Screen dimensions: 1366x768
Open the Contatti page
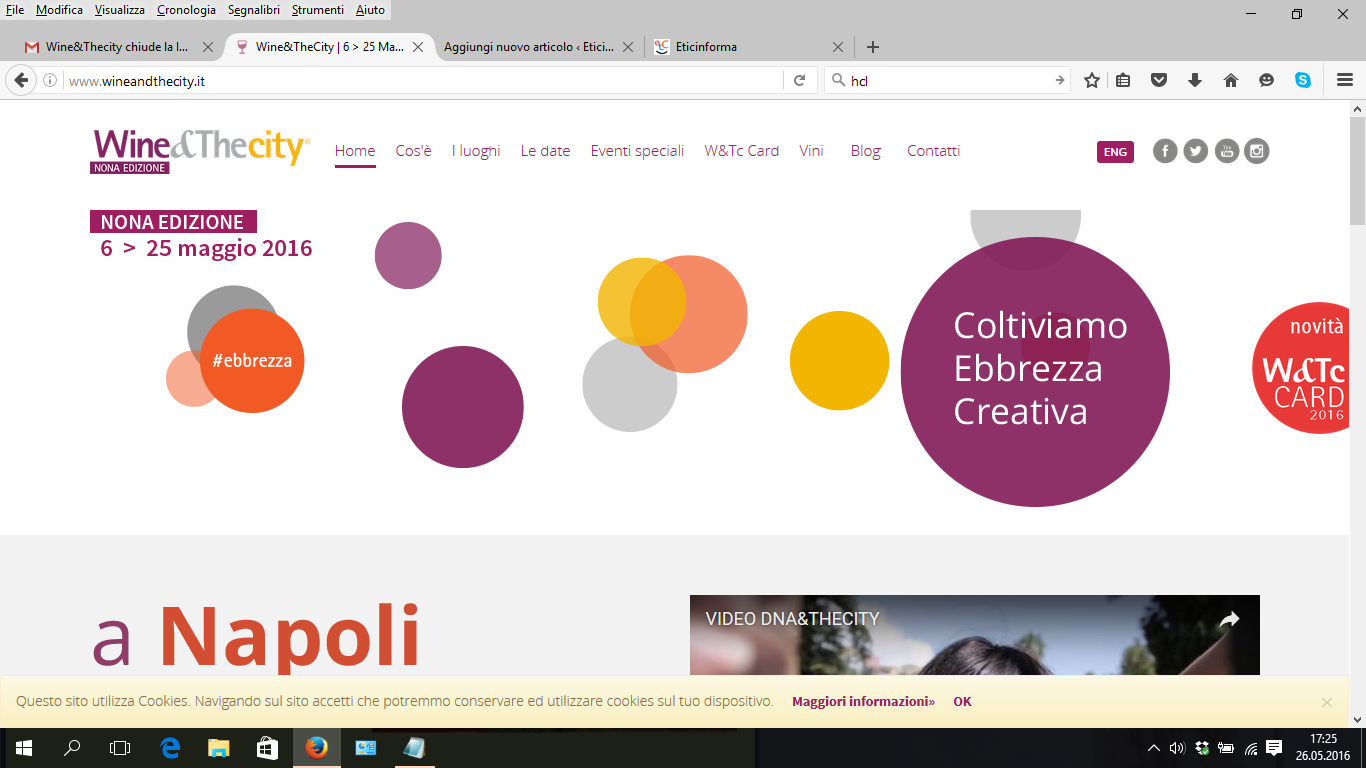pyautogui.click(x=933, y=151)
